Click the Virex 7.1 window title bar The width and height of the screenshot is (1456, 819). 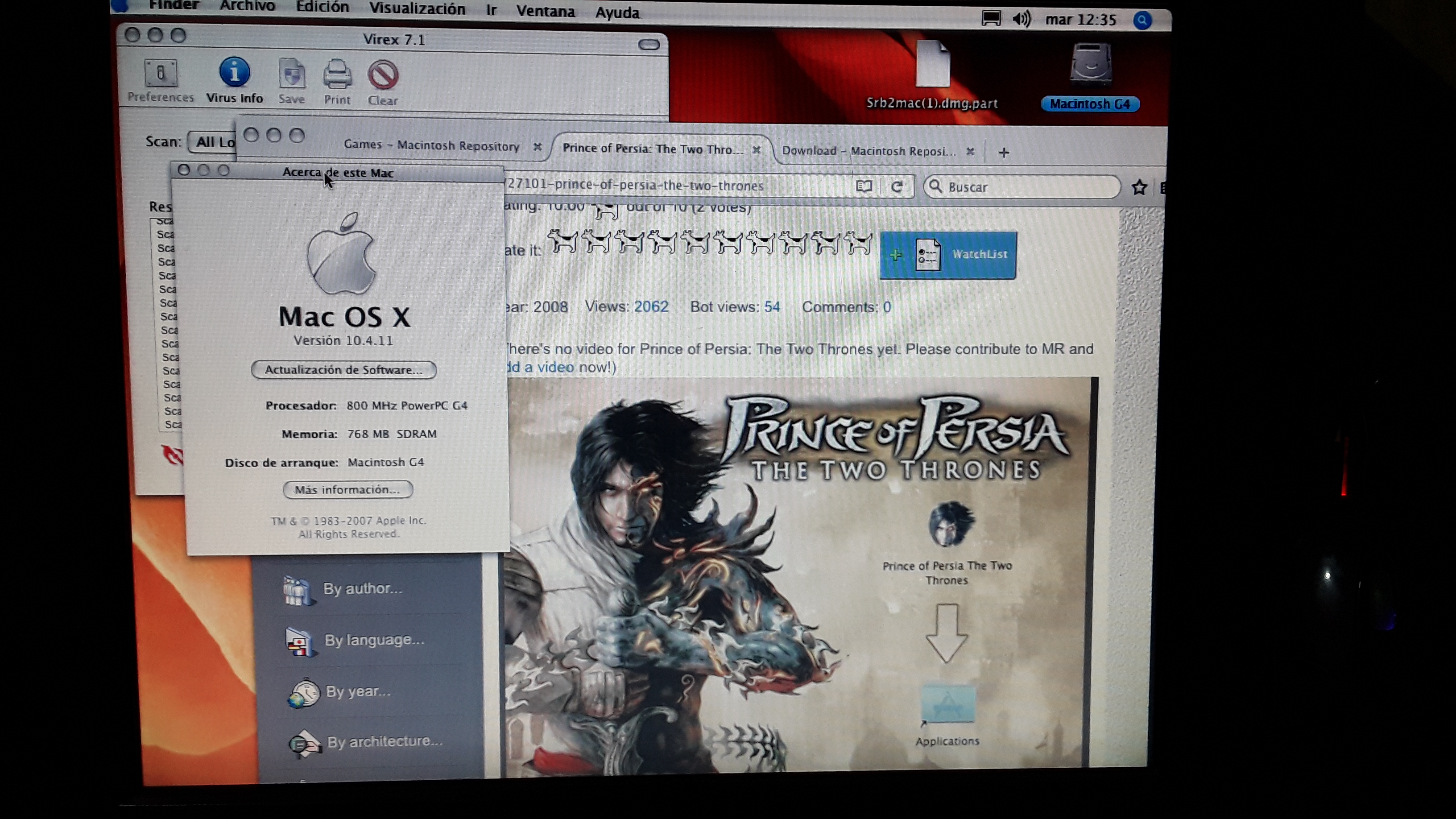tap(394, 40)
